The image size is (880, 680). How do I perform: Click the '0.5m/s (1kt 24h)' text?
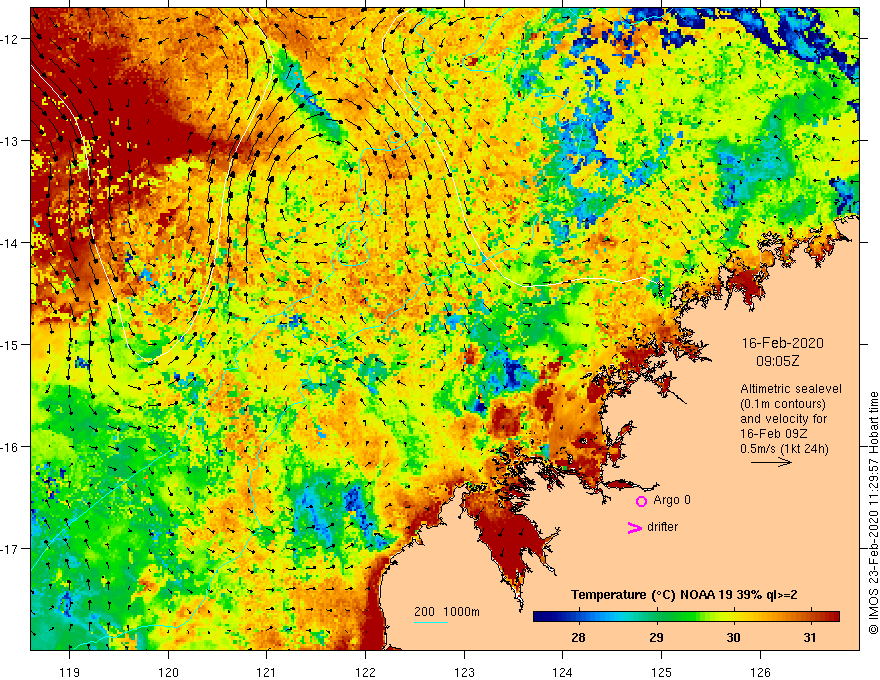click(x=784, y=449)
